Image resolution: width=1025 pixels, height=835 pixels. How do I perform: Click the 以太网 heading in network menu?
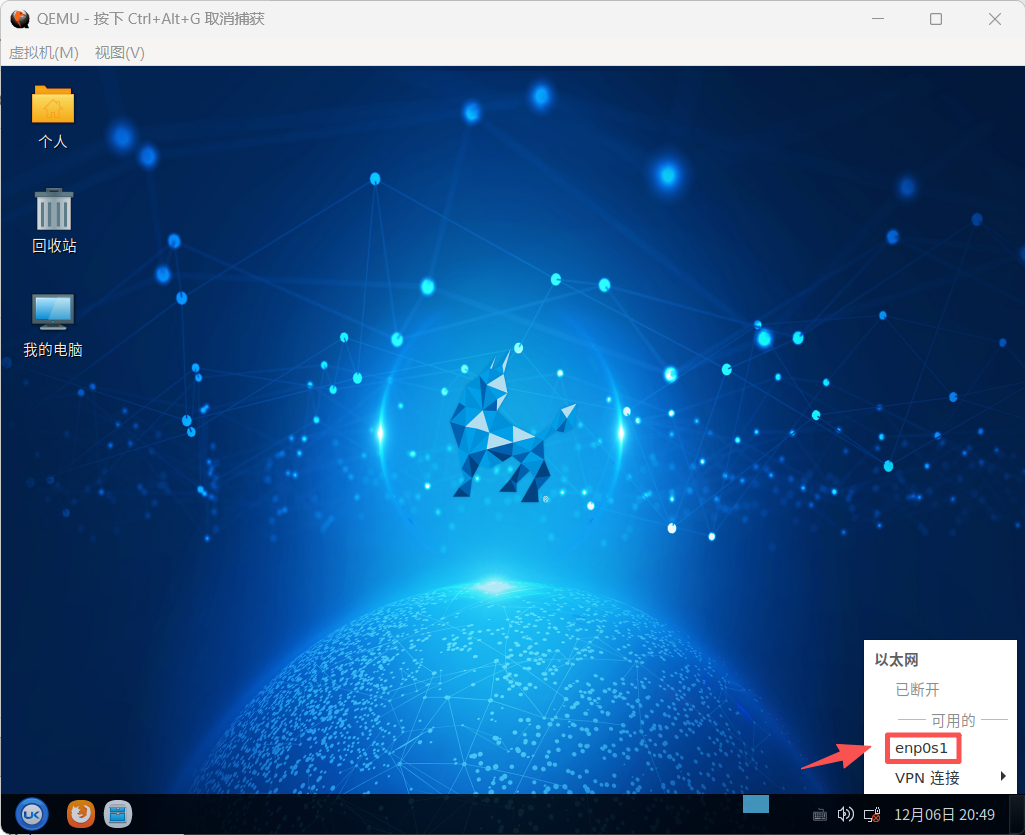tap(896, 660)
